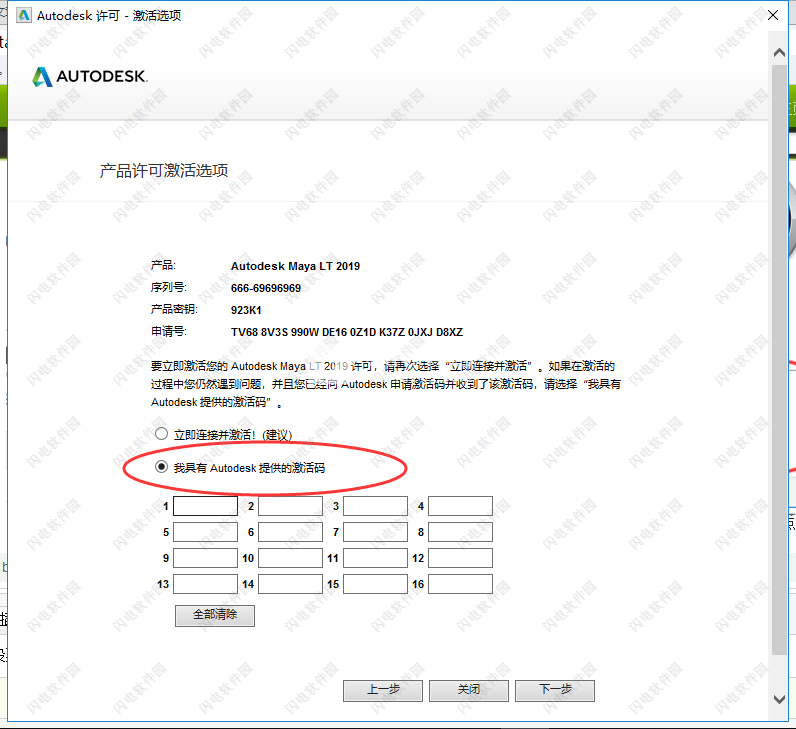Click the product key 923K1
The width and height of the screenshot is (796, 729).
coord(246,310)
